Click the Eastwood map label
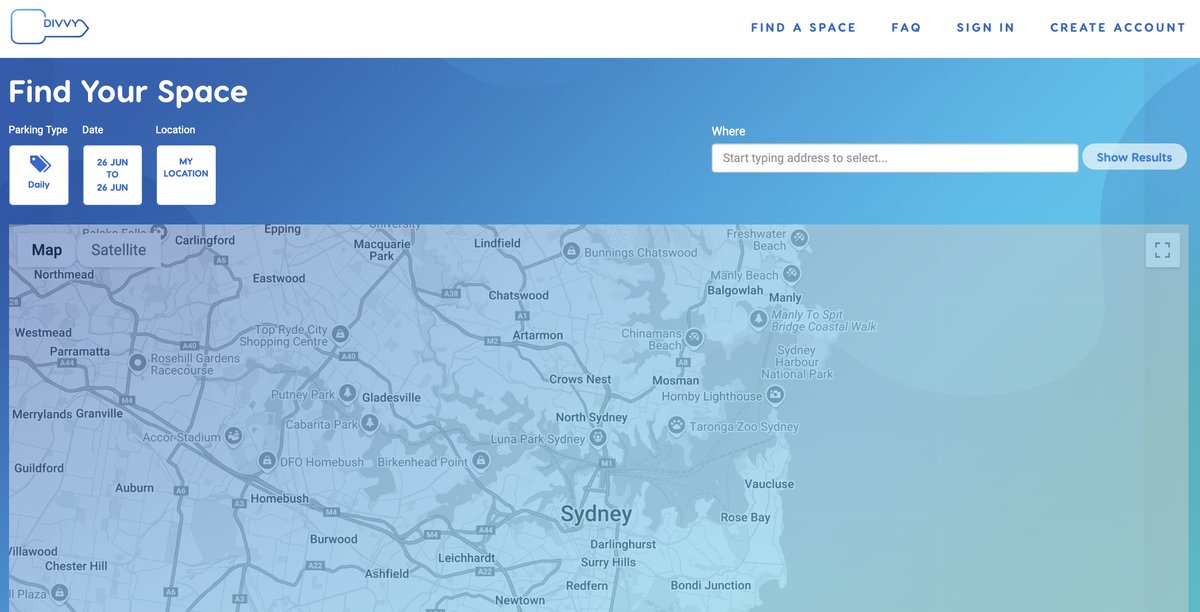Viewport: 1200px width, 612px height. 279,278
